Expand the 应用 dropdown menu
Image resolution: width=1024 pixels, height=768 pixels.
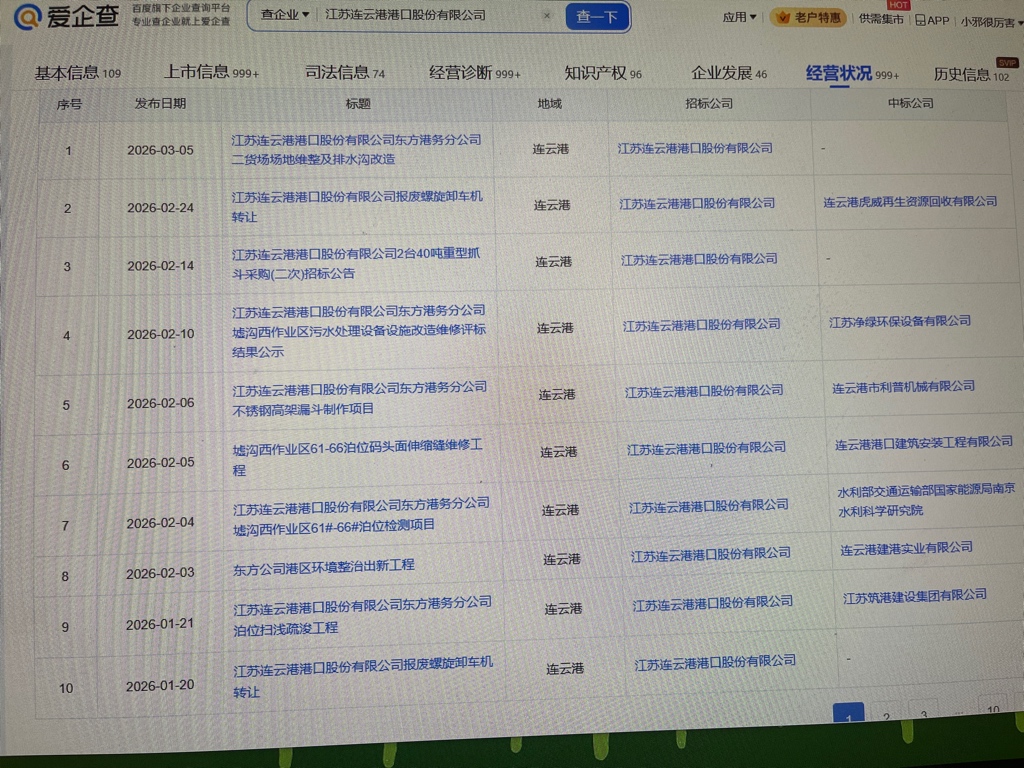pos(739,17)
